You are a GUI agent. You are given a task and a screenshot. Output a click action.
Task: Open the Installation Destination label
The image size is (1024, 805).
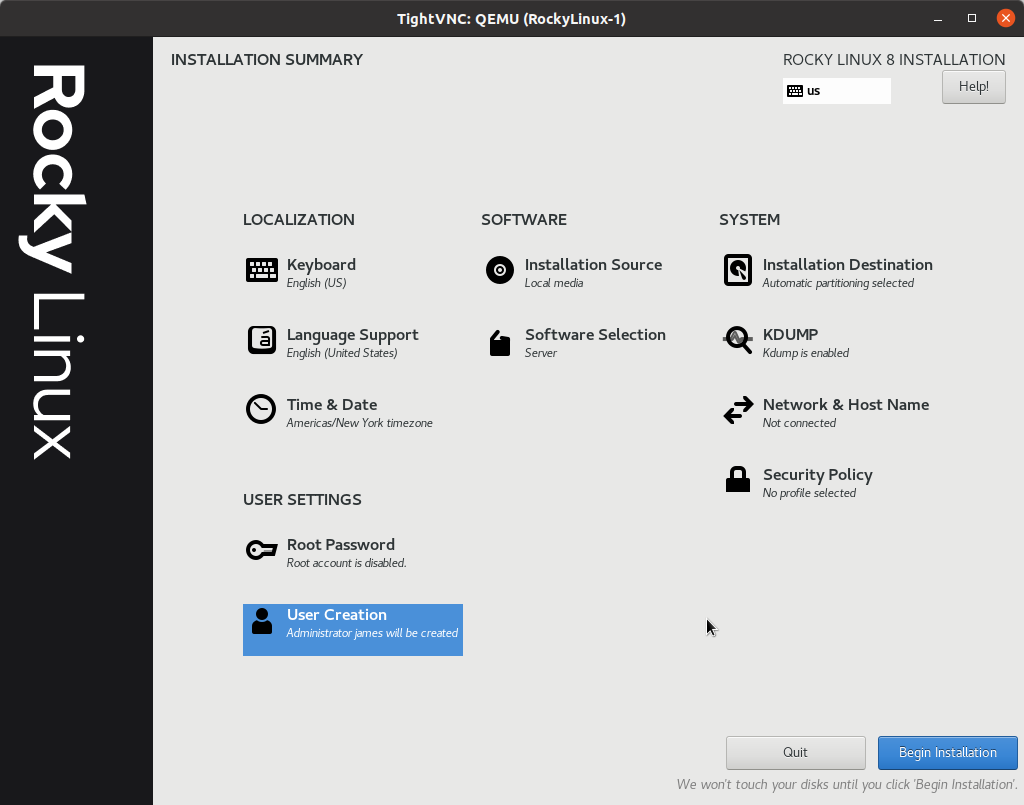848,264
